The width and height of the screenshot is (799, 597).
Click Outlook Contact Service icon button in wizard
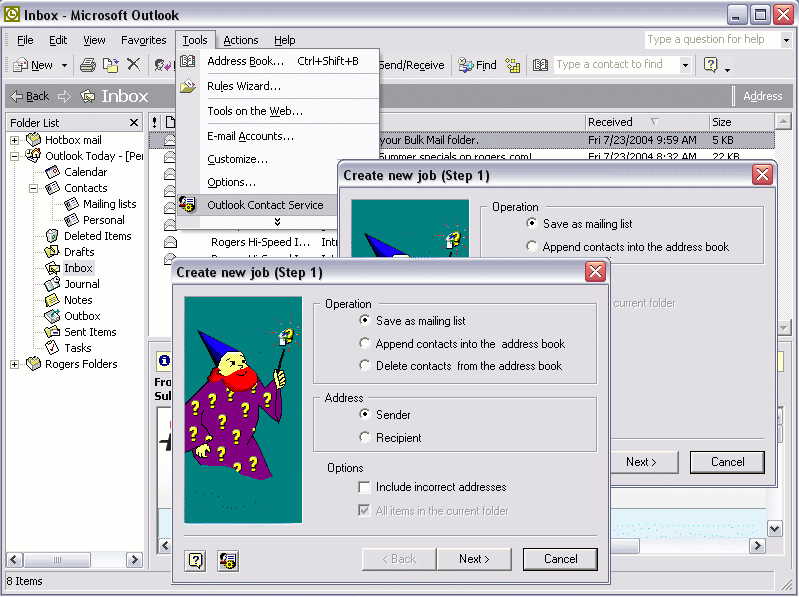pyautogui.click(x=227, y=560)
